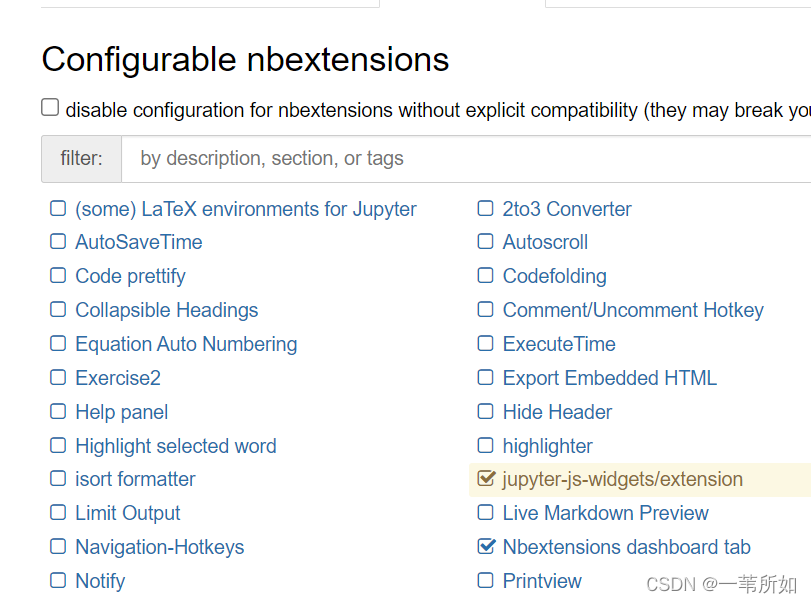Screen dimensions: 811x604
Task: Enable the Code prettify checkbox
Action: pyautogui.click(x=58, y=276)
